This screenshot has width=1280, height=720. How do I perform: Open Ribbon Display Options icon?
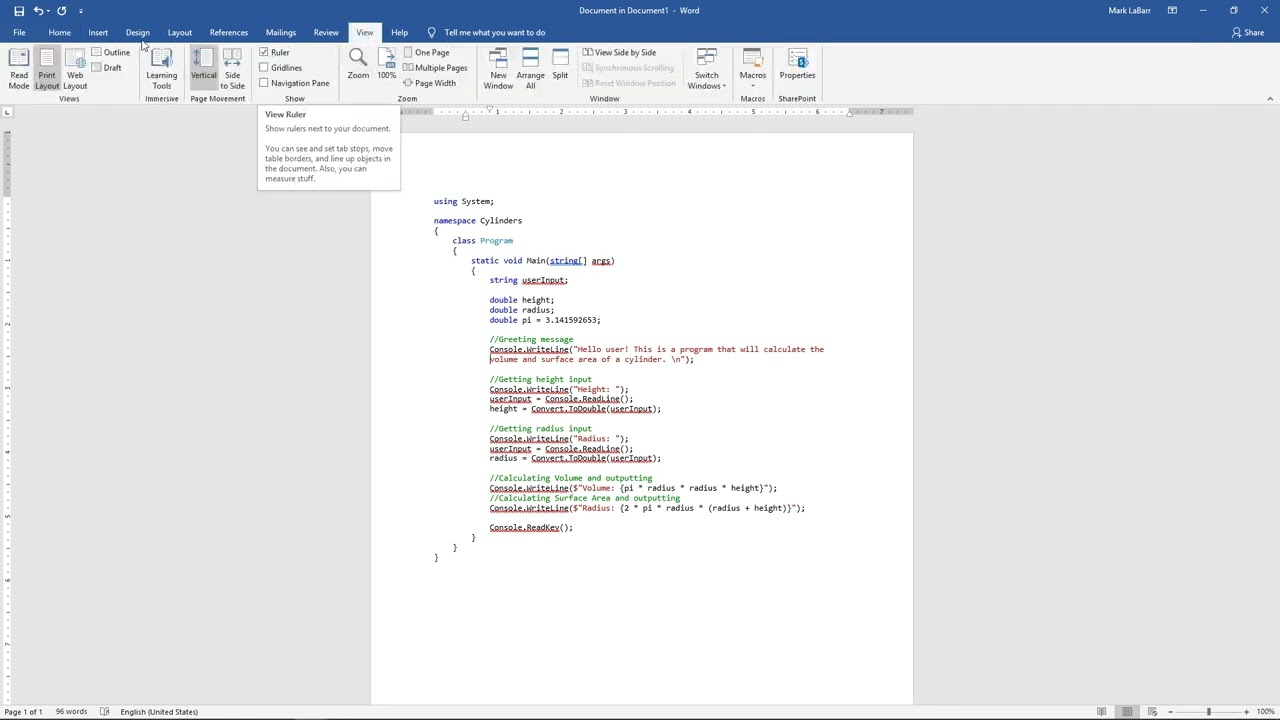pyautogui.click(x=1172, y=10)
